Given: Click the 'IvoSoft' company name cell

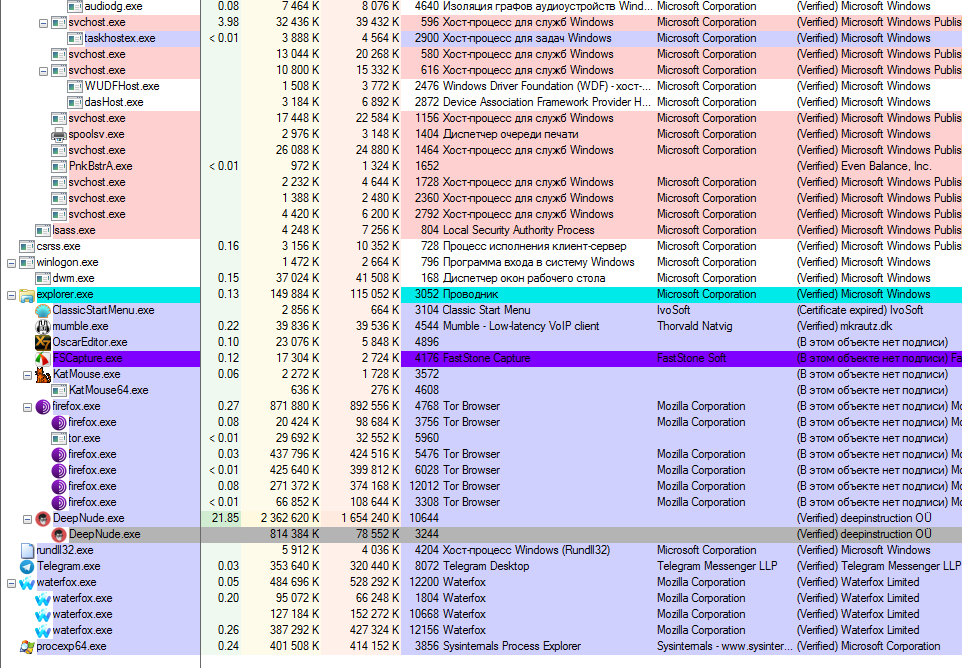Looking at the screenshot, I should point(674,310).
